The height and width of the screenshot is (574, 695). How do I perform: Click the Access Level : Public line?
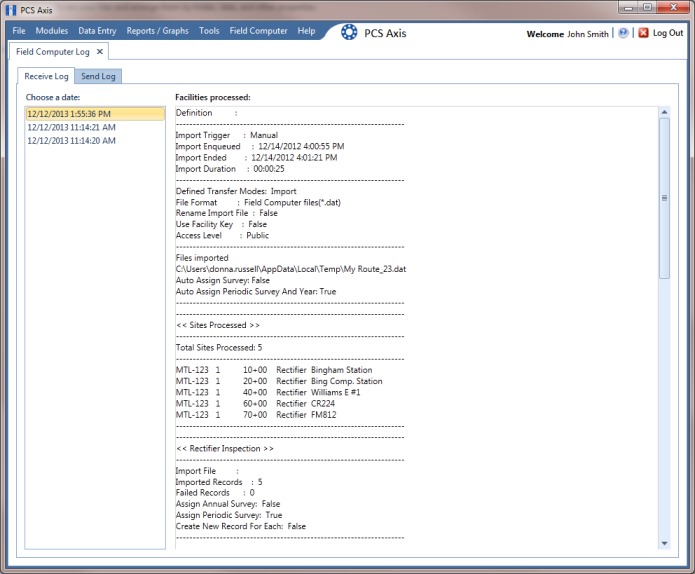(222, 235)
